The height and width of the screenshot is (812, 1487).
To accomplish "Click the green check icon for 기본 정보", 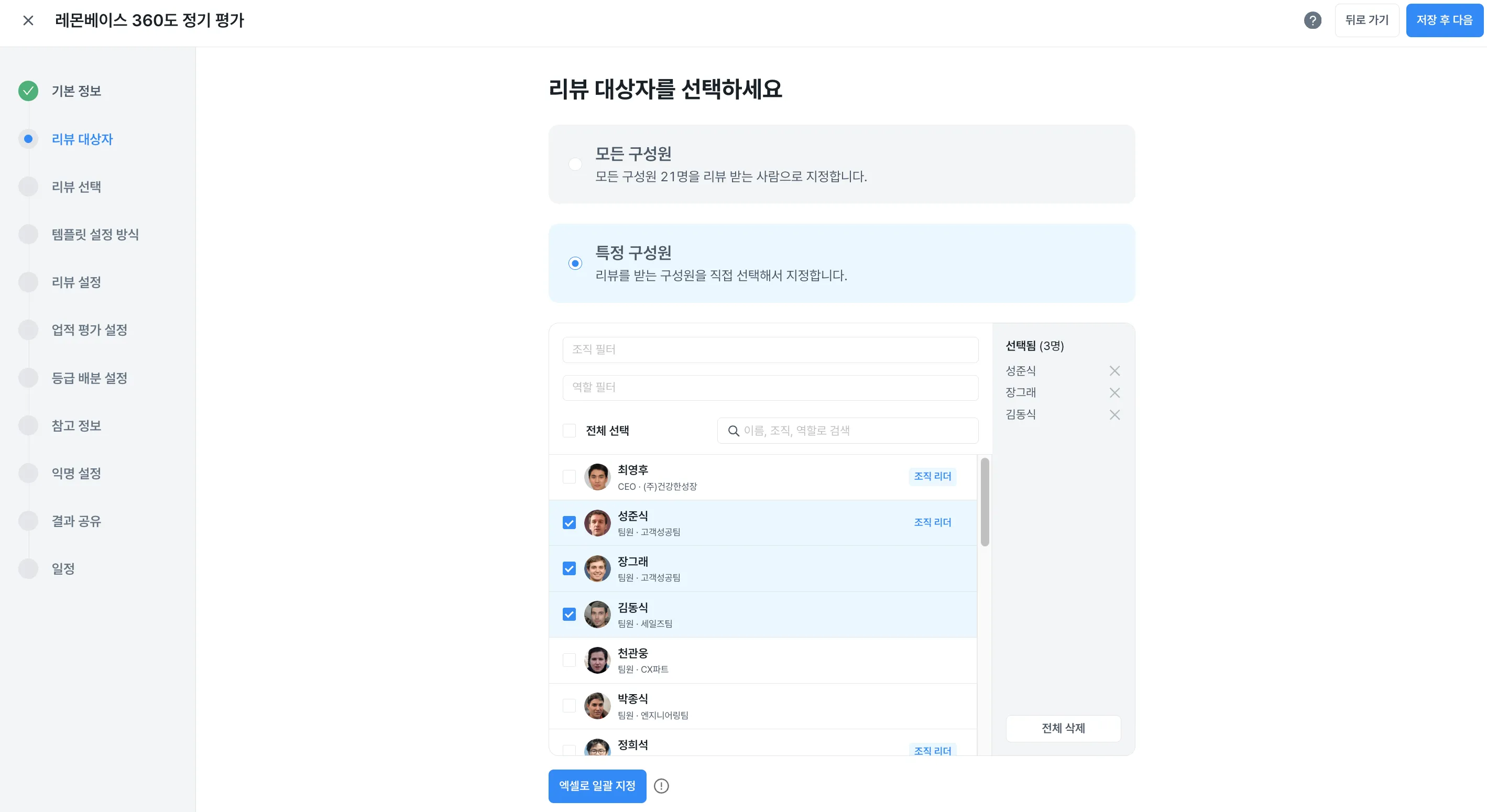I will click(x=28, y=91).
